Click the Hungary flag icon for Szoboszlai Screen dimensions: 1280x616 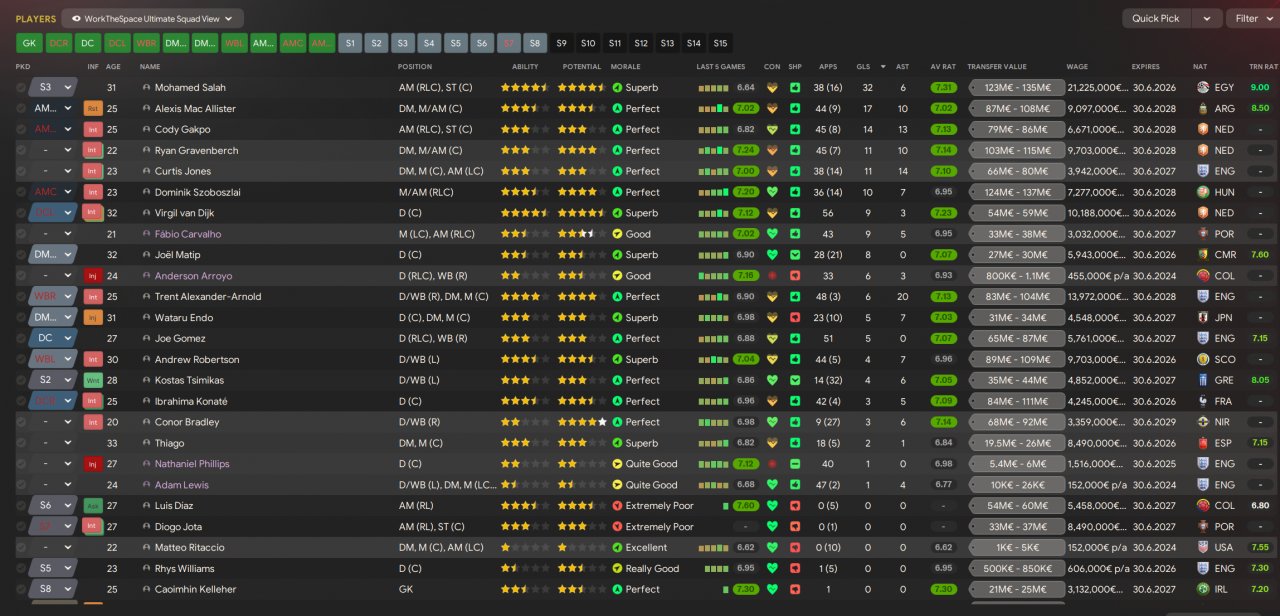coord(1201,192)
